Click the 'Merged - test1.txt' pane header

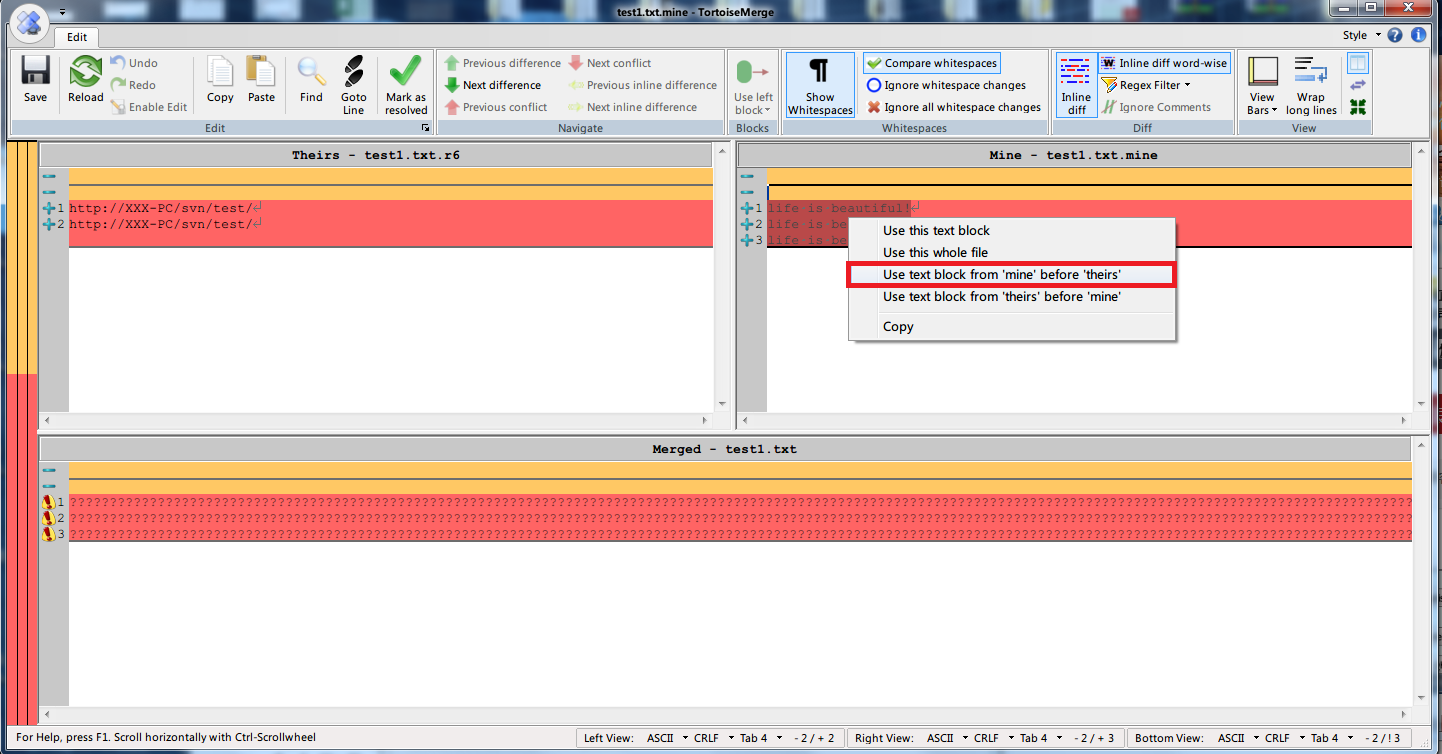tap(725, 449)
